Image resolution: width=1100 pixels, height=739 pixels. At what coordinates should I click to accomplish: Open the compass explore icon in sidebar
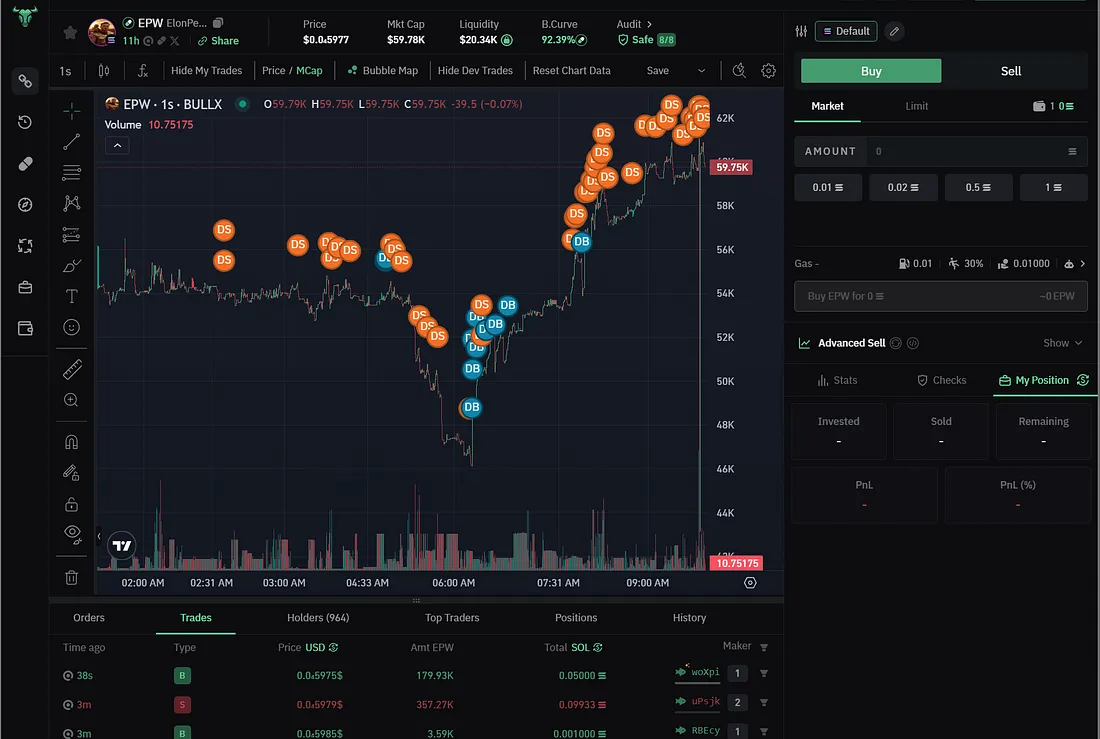tap(25, 205)
